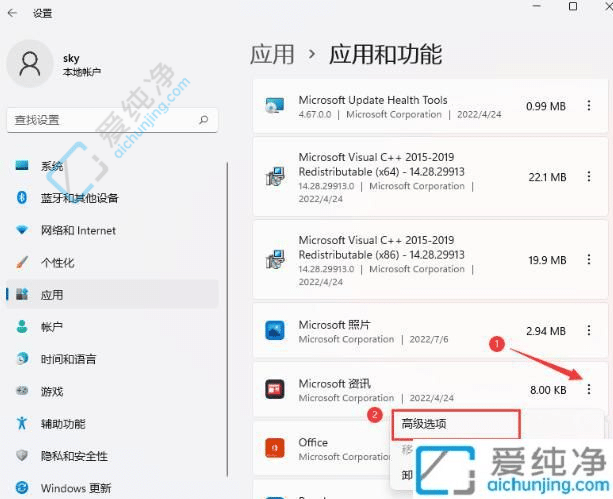Screen dimensions: 613x499
Task: Open more options for Microsoft 资讯
Action: click(x=589, y=389)
